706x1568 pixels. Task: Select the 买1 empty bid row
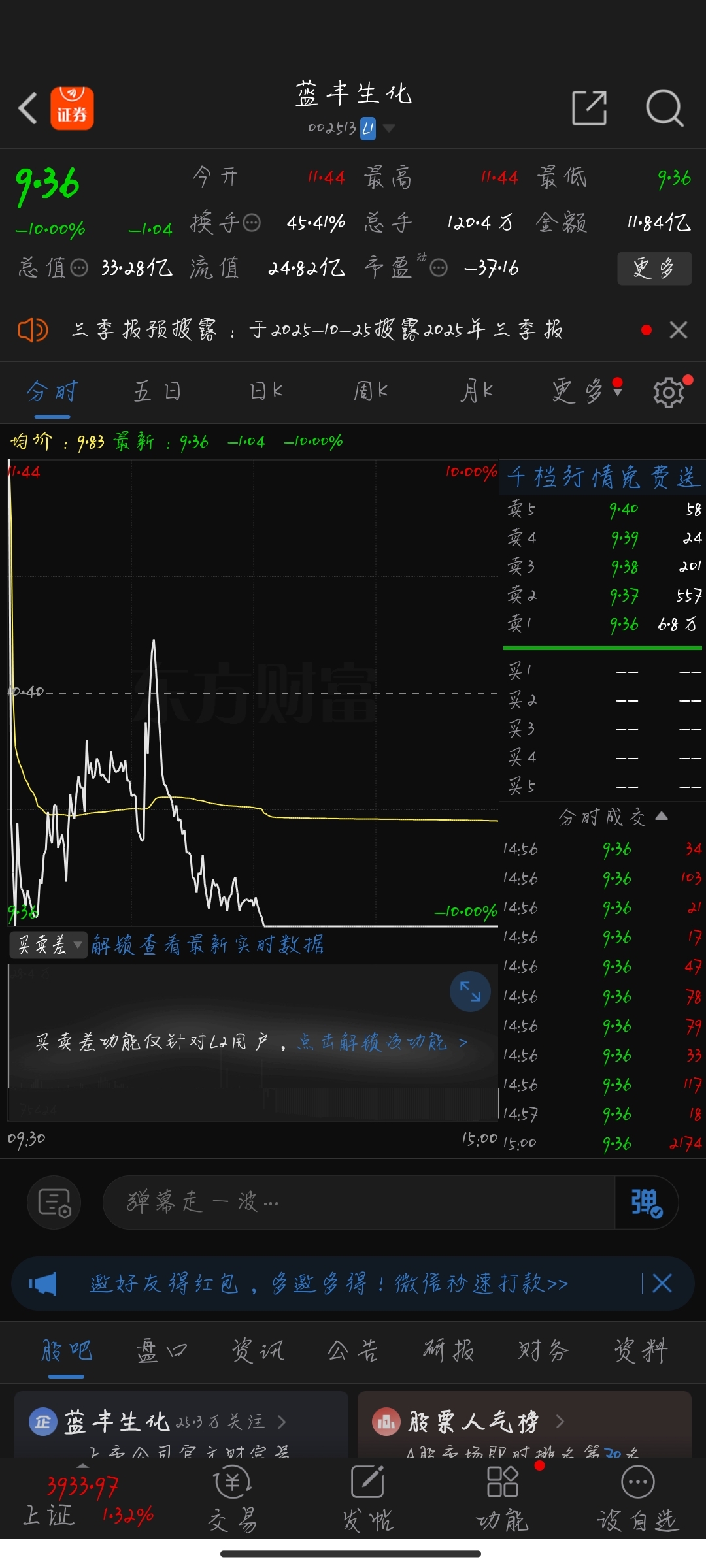[602, 671]
